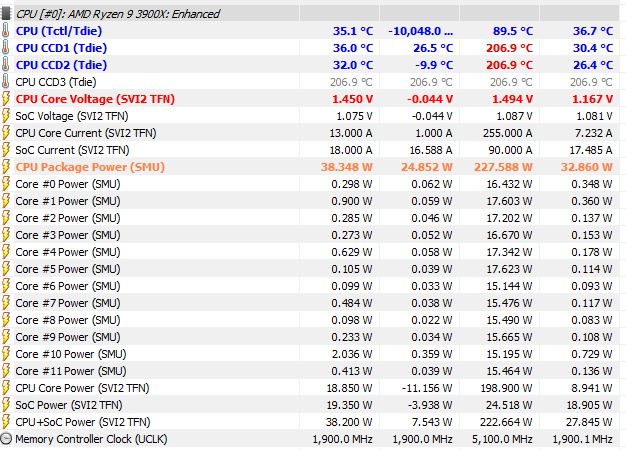Select the CPU Core Power (SVI2 TFN) label
The image size is (626, 450).
(82, 388)
